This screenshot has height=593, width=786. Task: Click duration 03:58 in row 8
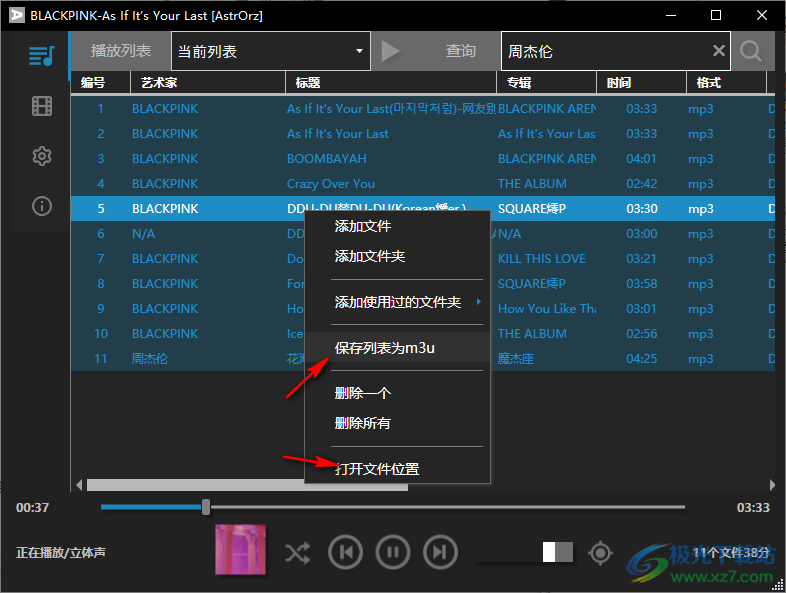[641, 284]
